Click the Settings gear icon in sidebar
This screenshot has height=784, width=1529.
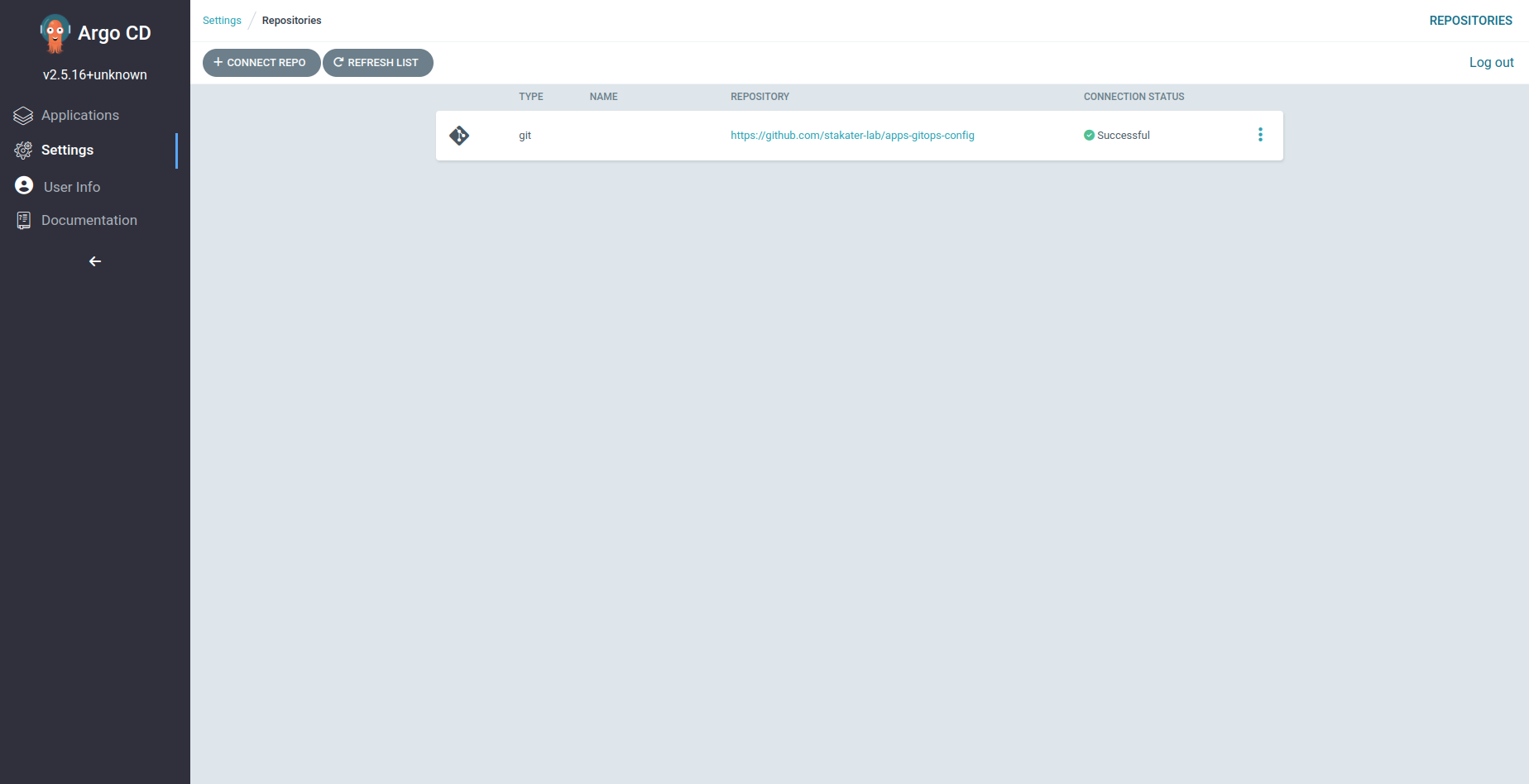(x=22, y=150)
